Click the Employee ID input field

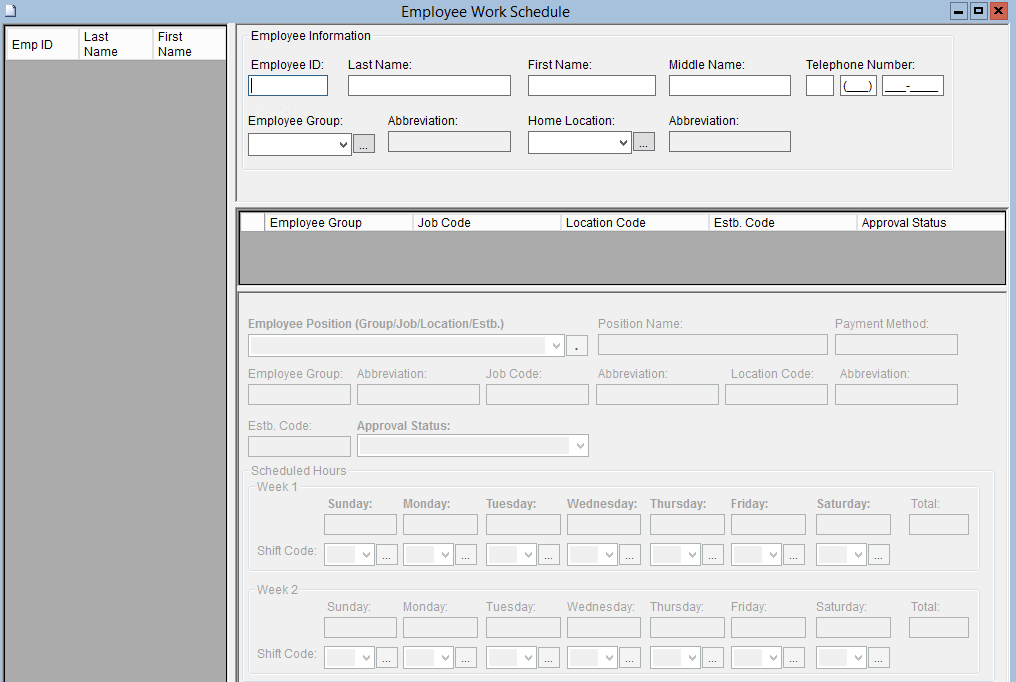[288, 86]
